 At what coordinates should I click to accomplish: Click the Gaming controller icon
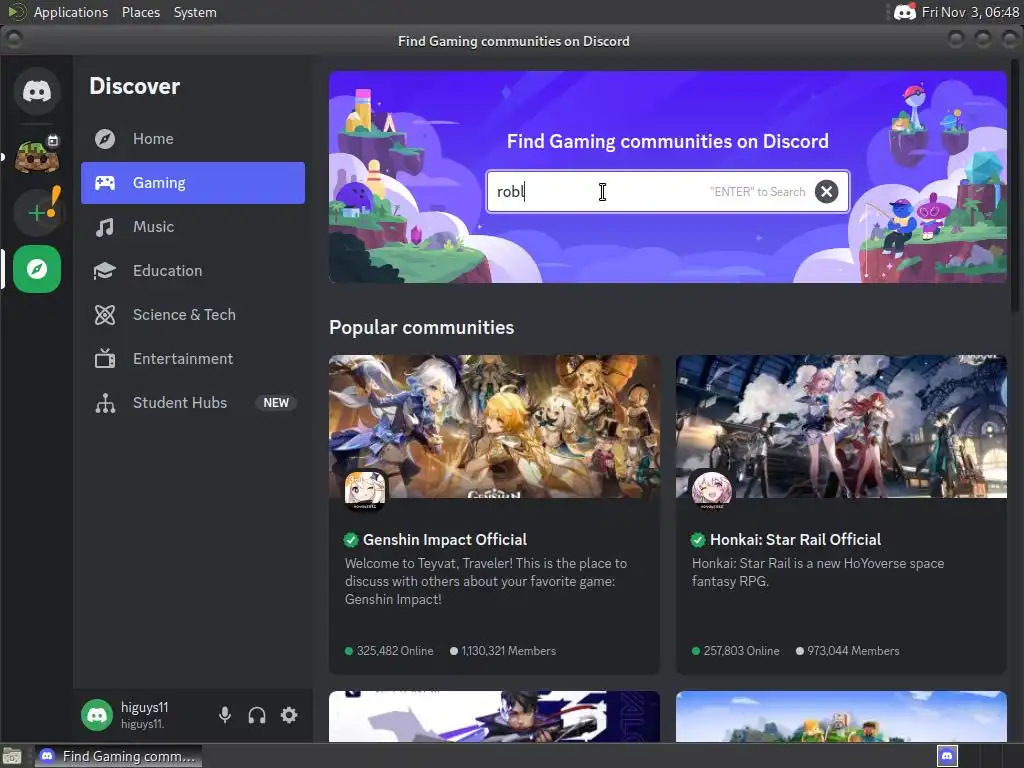(104, 183)
